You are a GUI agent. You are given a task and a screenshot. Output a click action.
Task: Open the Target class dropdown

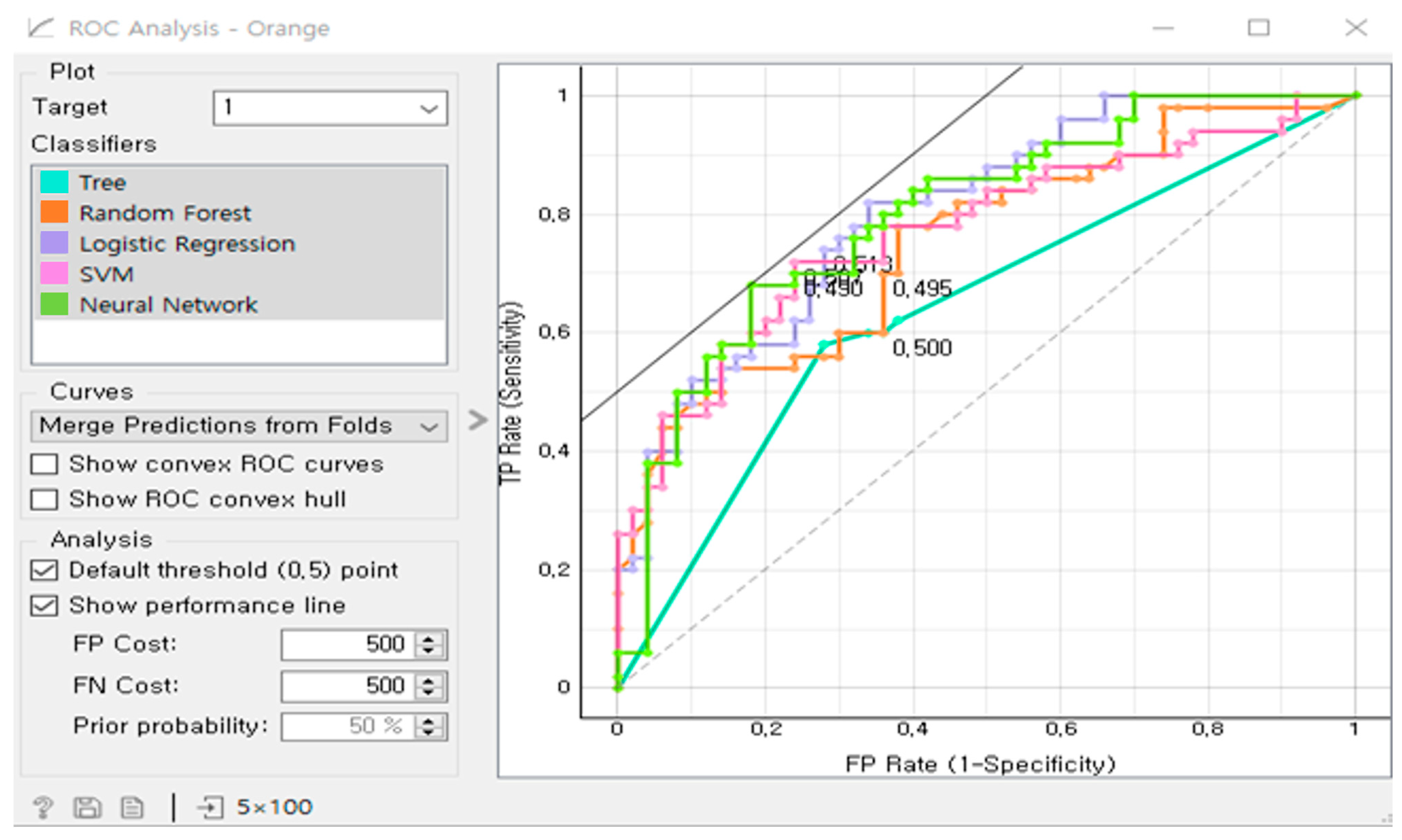pyautogui.click(x=330, y=108)
